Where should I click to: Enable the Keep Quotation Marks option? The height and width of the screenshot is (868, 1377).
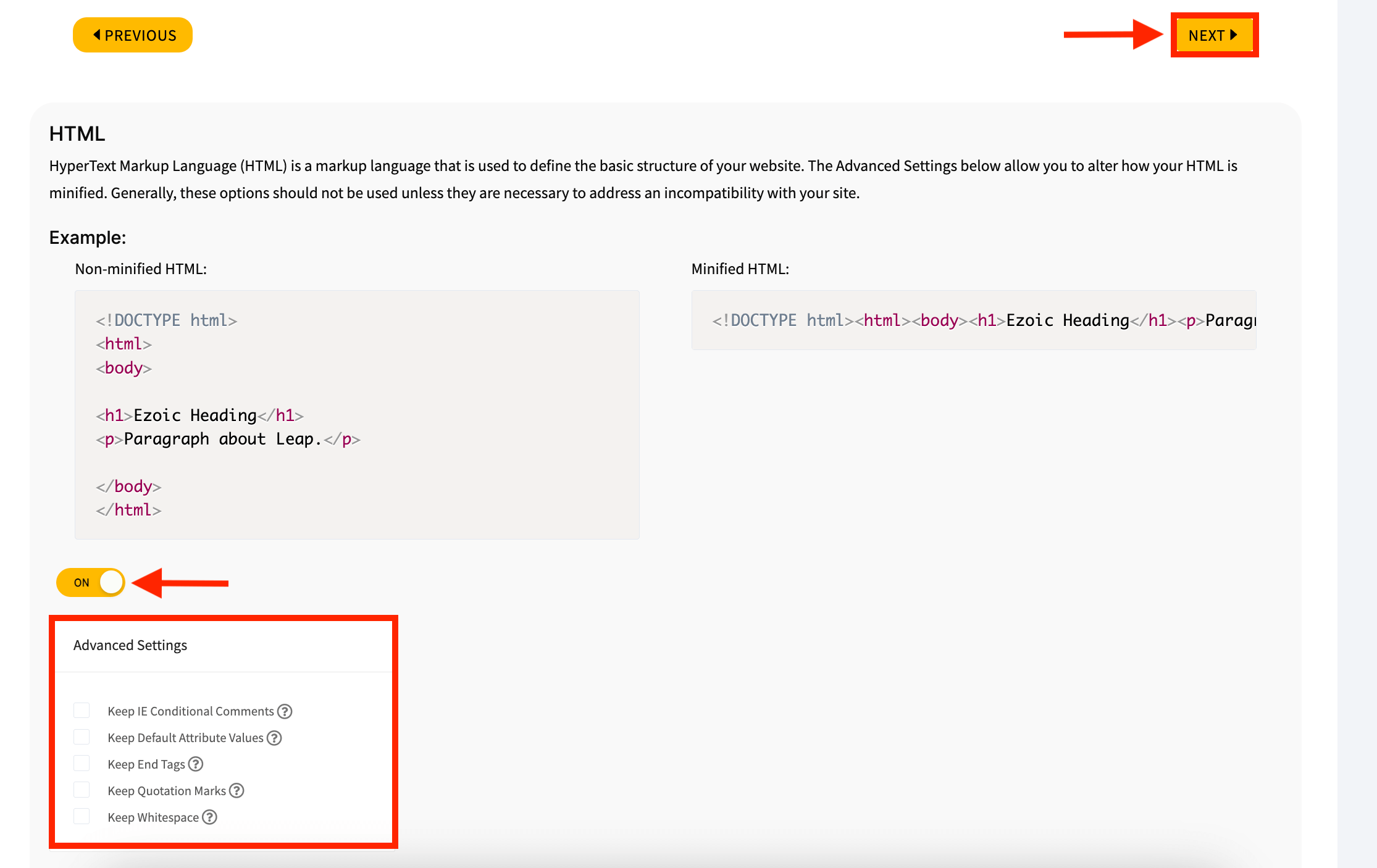(82, 790)
